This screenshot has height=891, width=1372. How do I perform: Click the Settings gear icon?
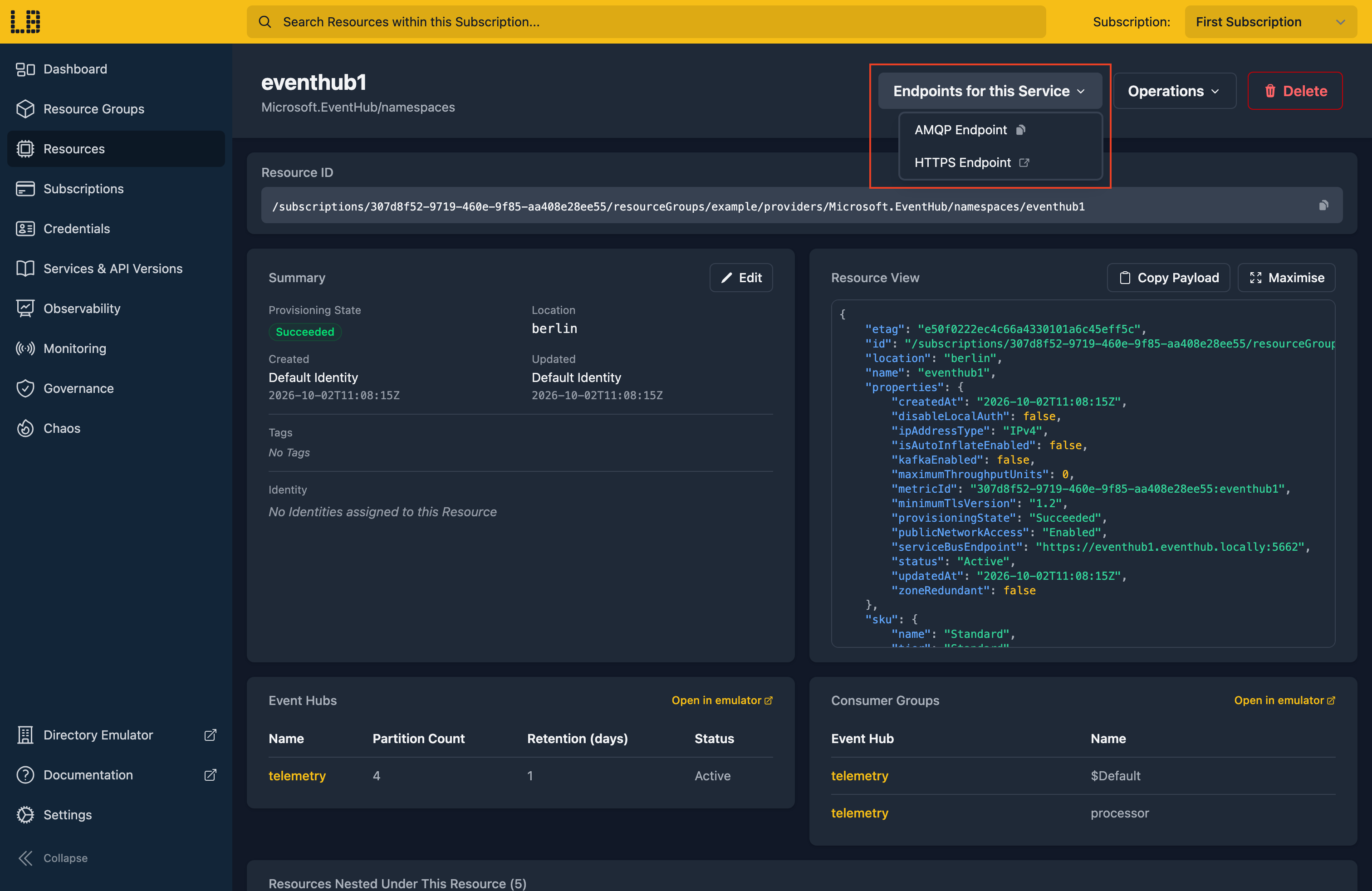[x=25, y=814]
